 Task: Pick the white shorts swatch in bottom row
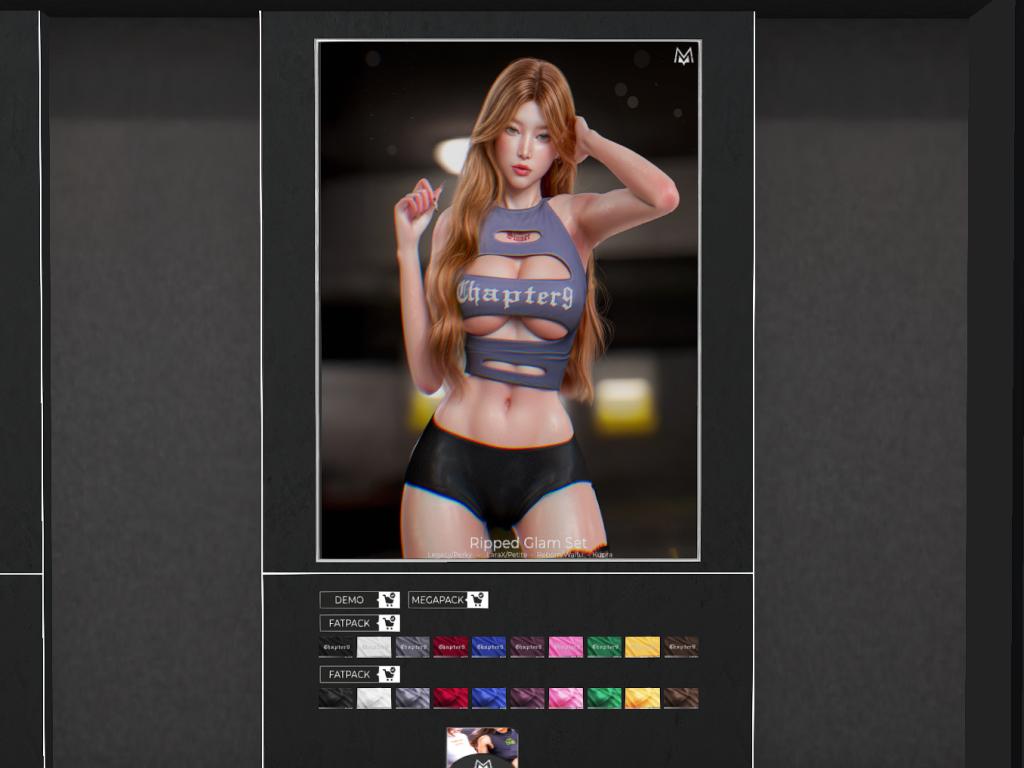[374, 698]
